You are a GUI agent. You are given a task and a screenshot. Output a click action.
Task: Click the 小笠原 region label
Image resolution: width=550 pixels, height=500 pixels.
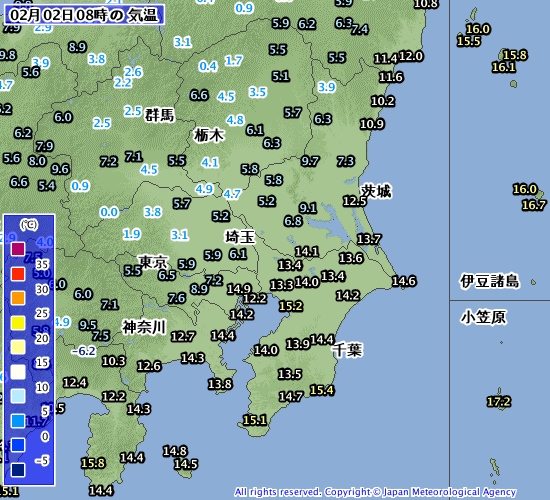point(483,317)
